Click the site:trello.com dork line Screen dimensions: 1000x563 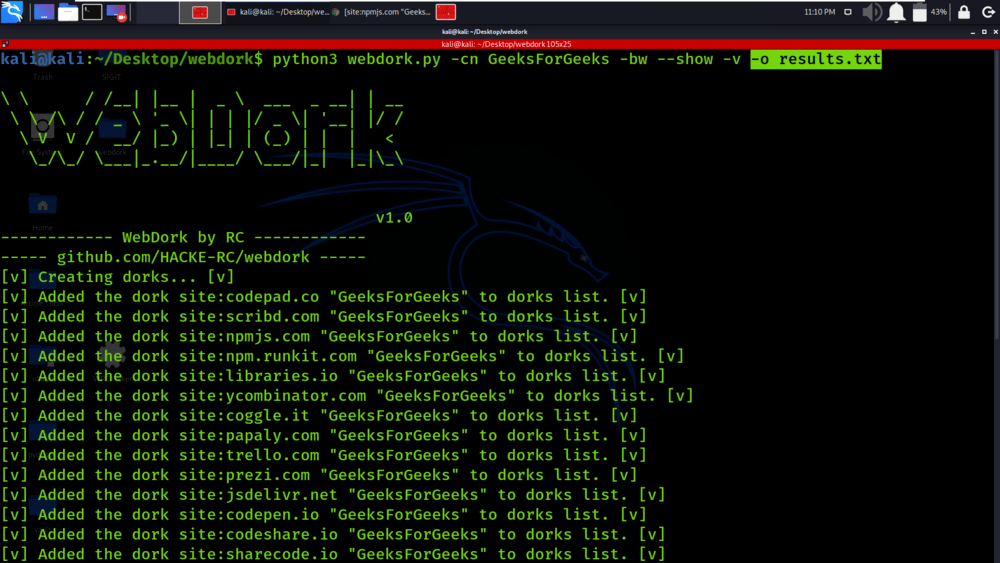(323, 455)
